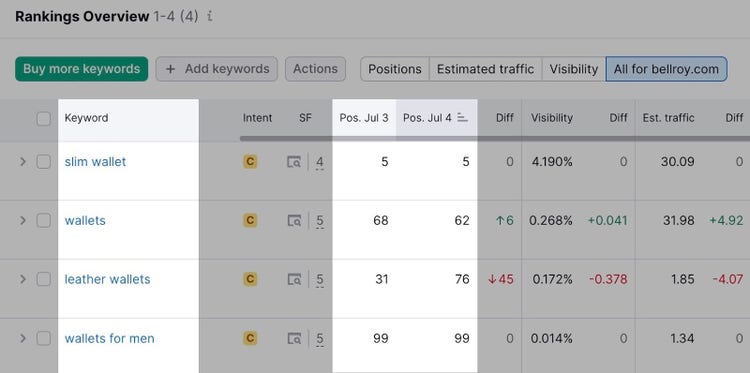The height and width of the screenshot is (373, 750).
Task: Click Jul 4 position 76 for leather wallets
Action: tap(462, 279)
